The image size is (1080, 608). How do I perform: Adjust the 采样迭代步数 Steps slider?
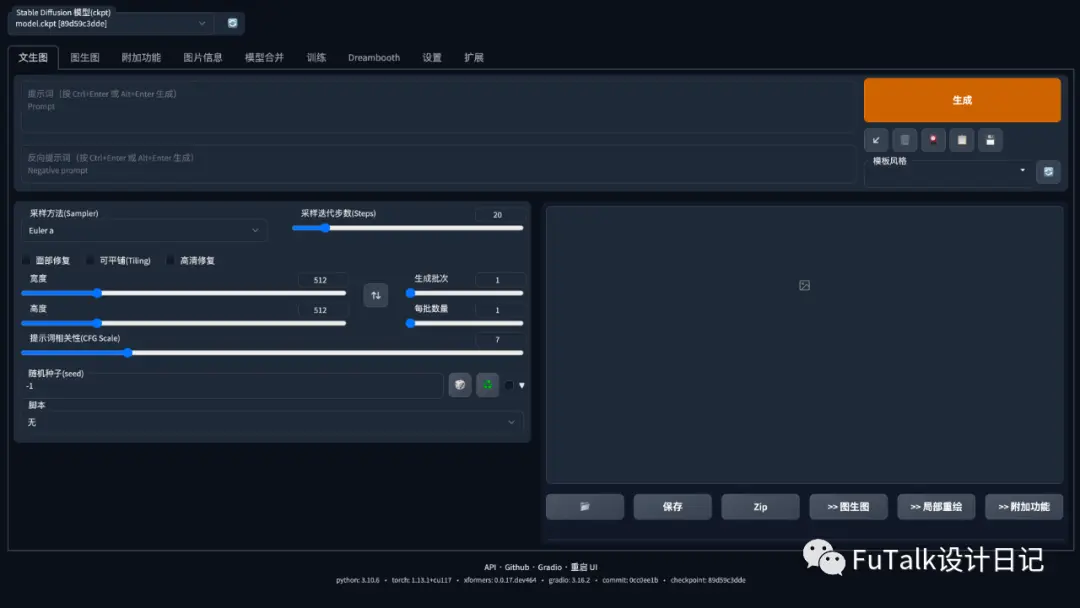click(x=408, y=228)
